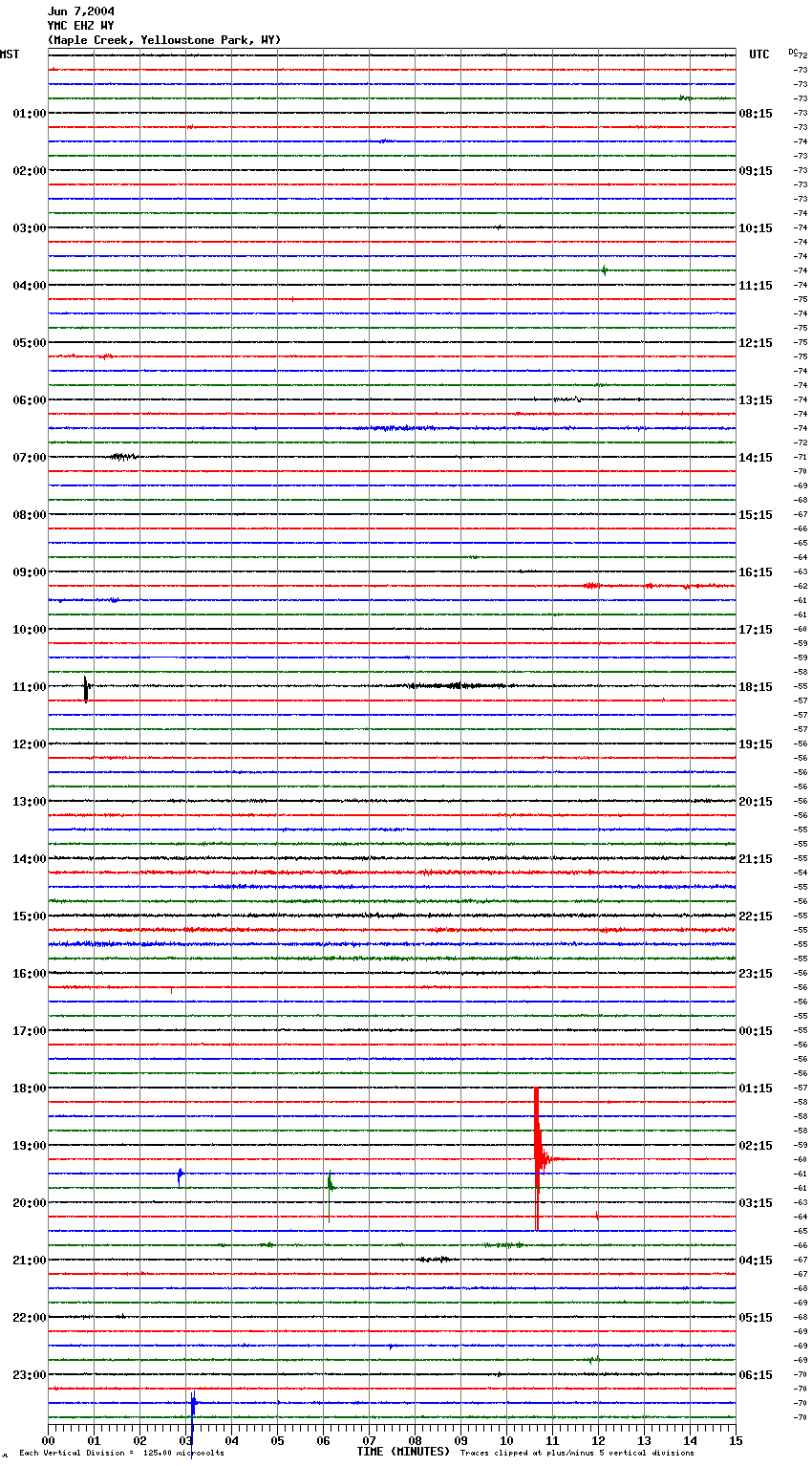Viewport: 812px width, 1466px height.
Task: Click the black noise burst on the 07:00 trace
Action: (122, 457)
